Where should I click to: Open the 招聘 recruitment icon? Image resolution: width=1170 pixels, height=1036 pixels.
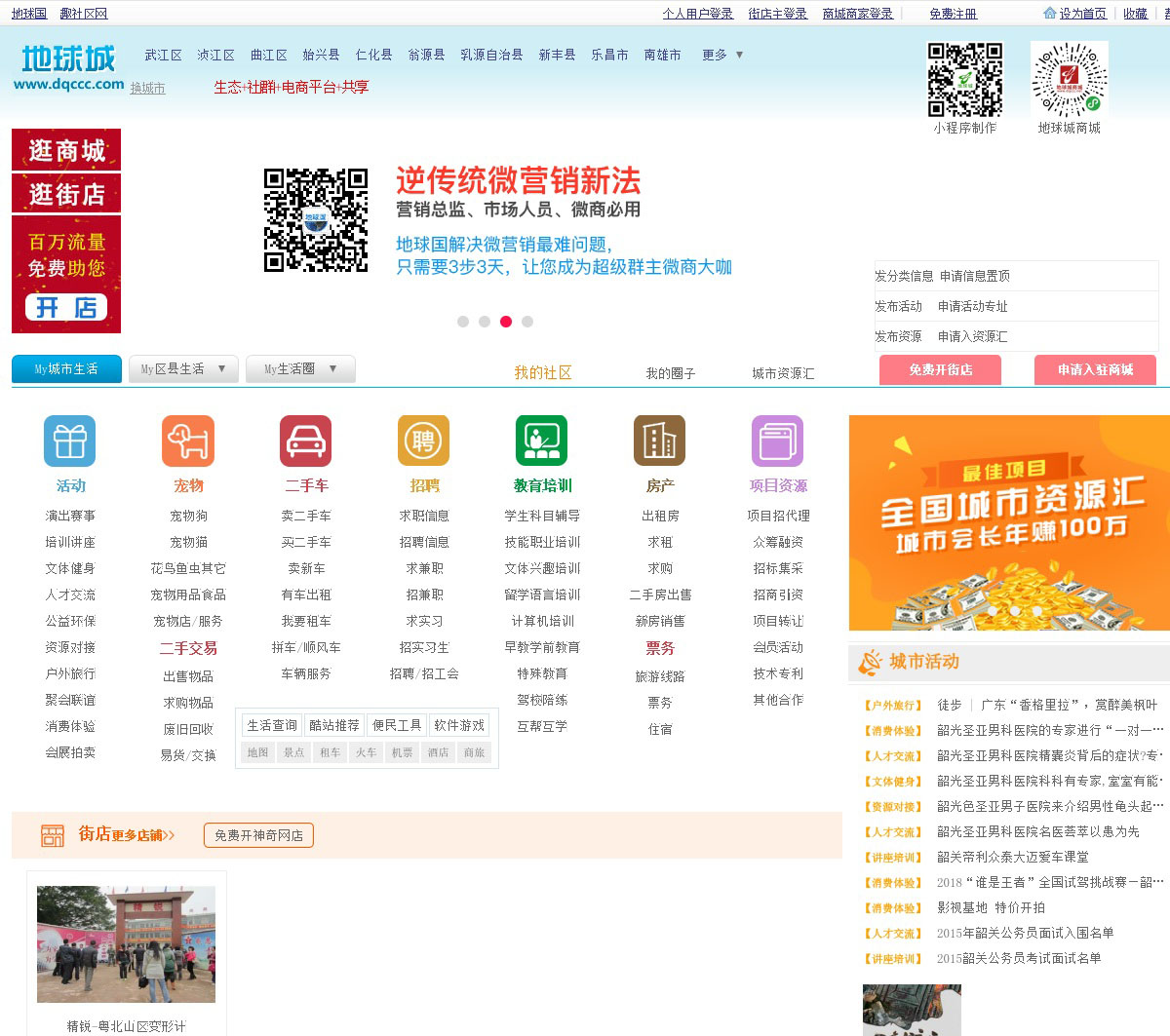click(x=424, y=441)
